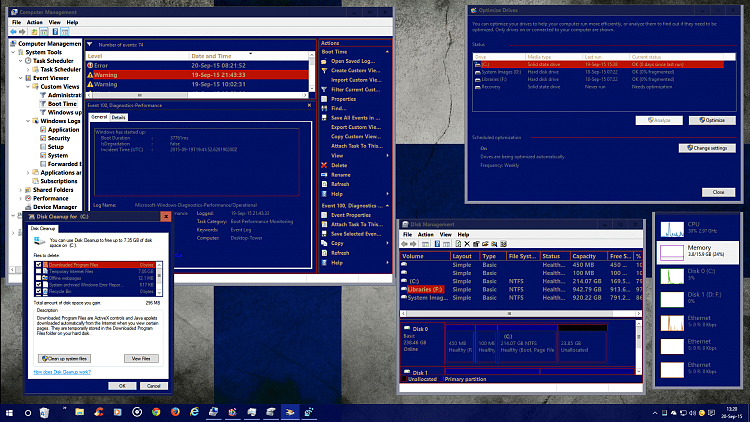Click Optimize button in Optimize Drives

click(x=712, y=121)
